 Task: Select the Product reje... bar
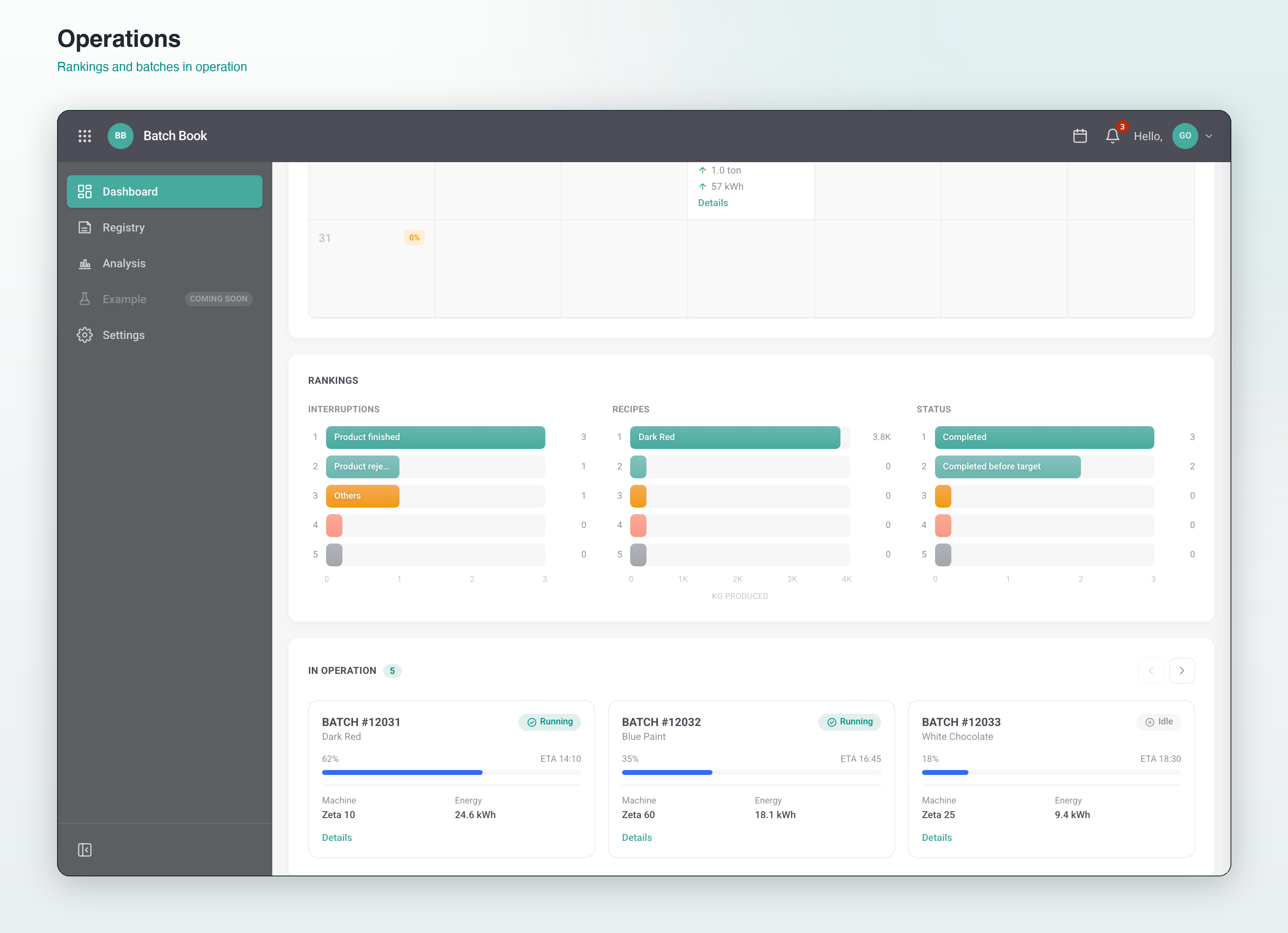click(362, 466)
